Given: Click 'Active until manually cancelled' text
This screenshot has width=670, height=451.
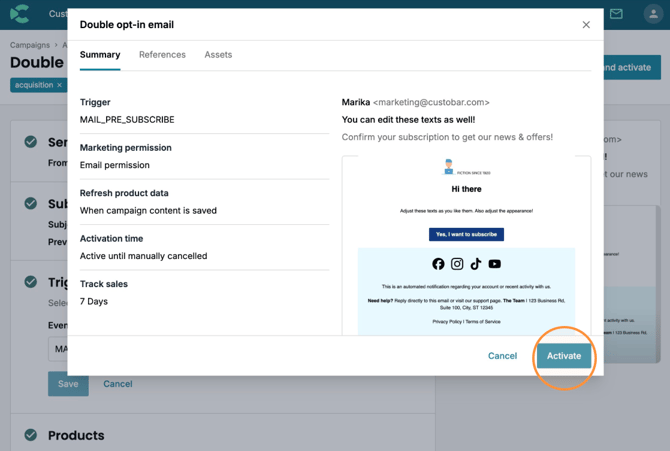Looking at the screenshot, I should 144,256.
